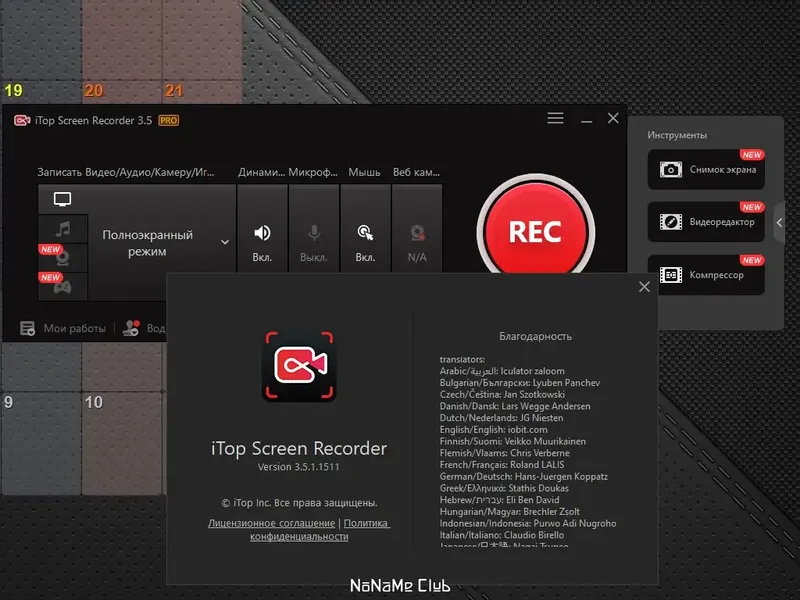Click the Снимок экрана camera icon

[x=670, y=169]
